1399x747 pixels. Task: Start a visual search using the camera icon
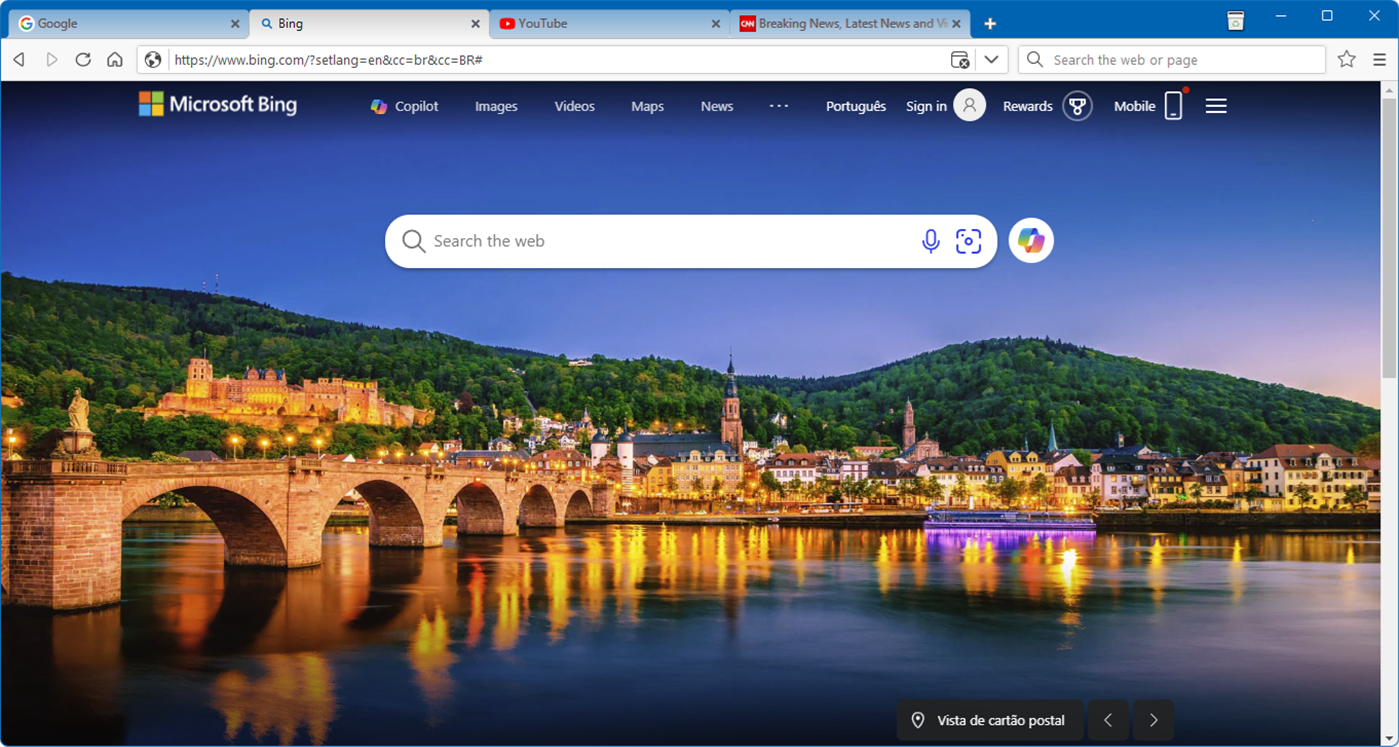tap(968, 241)
